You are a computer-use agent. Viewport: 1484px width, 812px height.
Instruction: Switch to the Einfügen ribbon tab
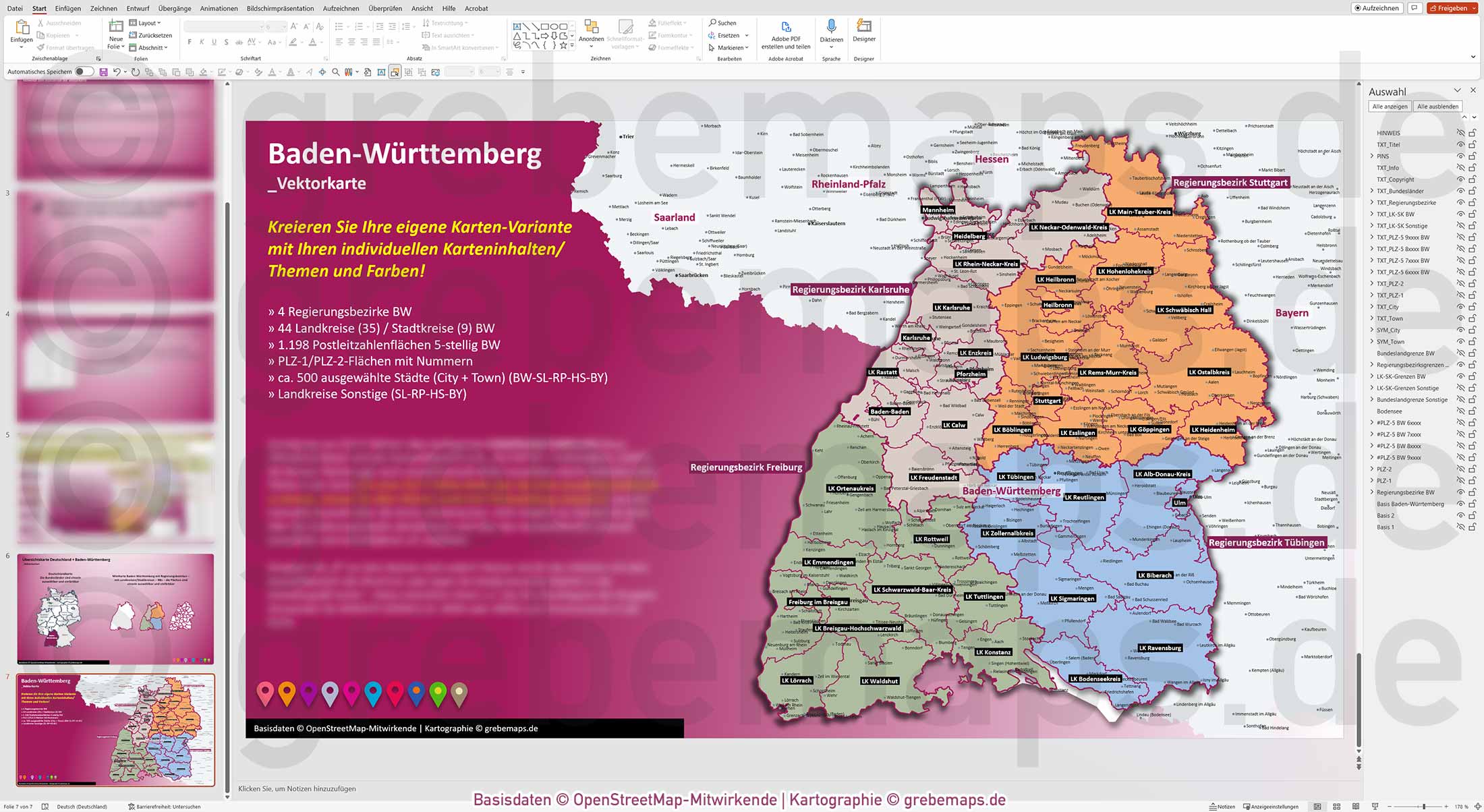pyautogui.click(x=67, y=8)
